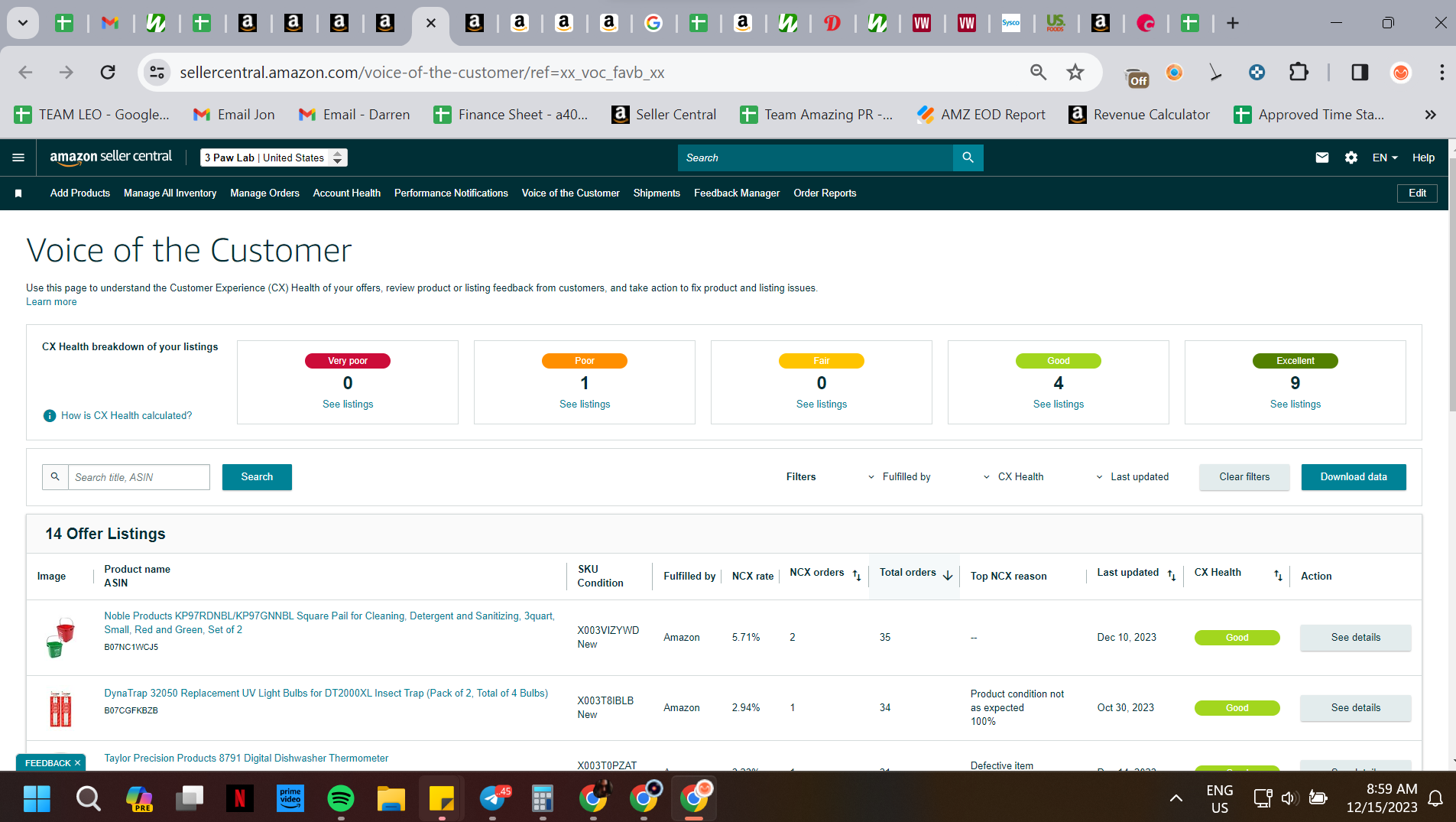The image size is (1456, 822).
Task: Open the 3 Paw Lab marketplace switcher
Action: (x=274, y=158)
